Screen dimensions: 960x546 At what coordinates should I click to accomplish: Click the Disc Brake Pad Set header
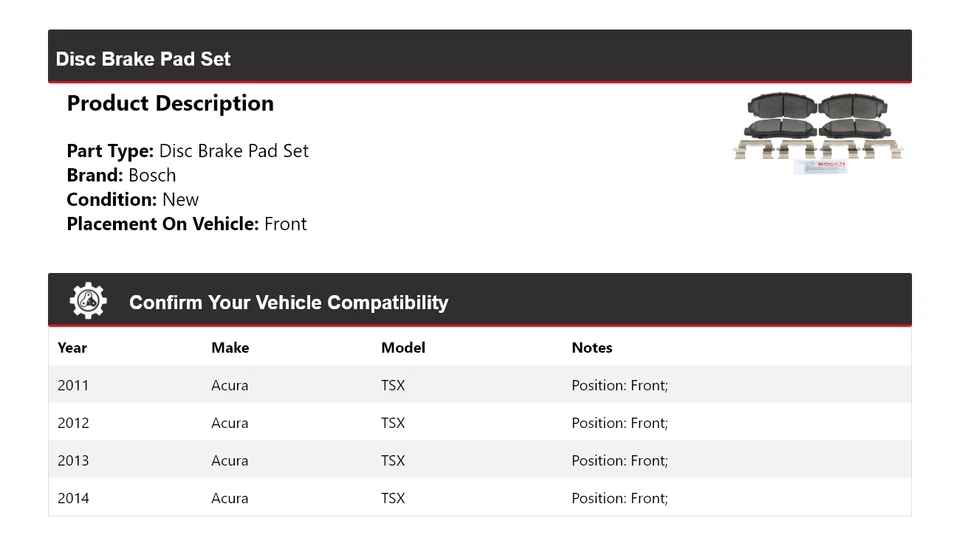143,59
